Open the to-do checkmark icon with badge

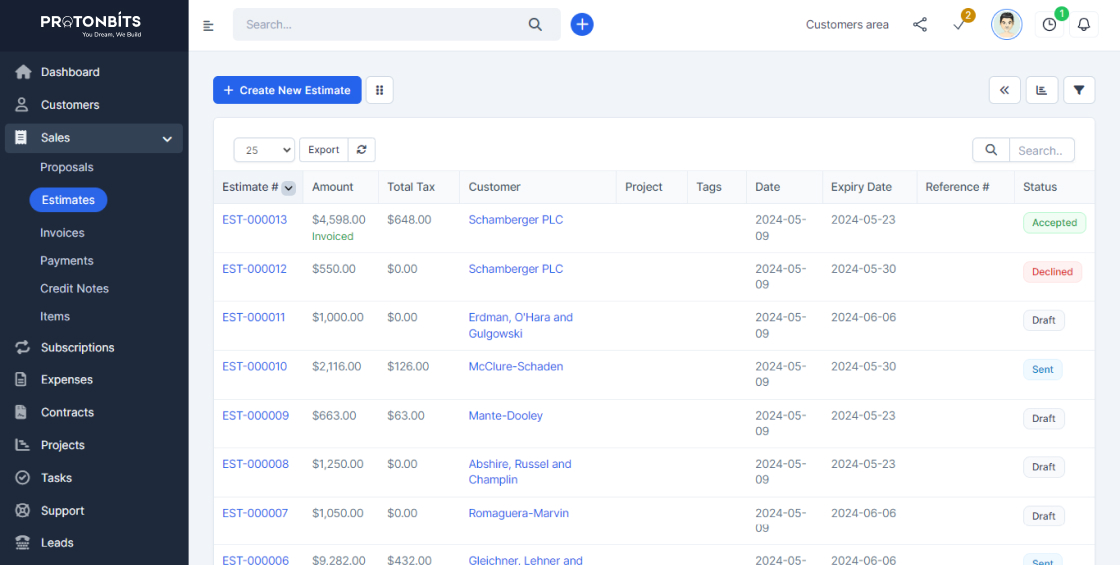[960, 25]
